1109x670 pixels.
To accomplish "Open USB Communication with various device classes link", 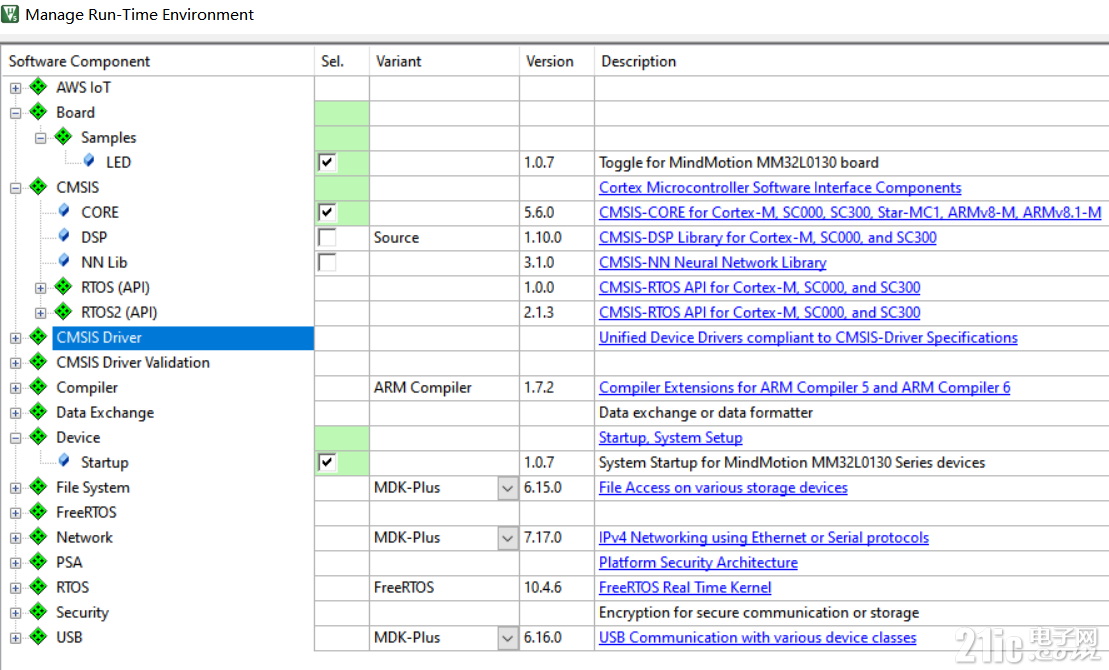I will click(757, 637).
